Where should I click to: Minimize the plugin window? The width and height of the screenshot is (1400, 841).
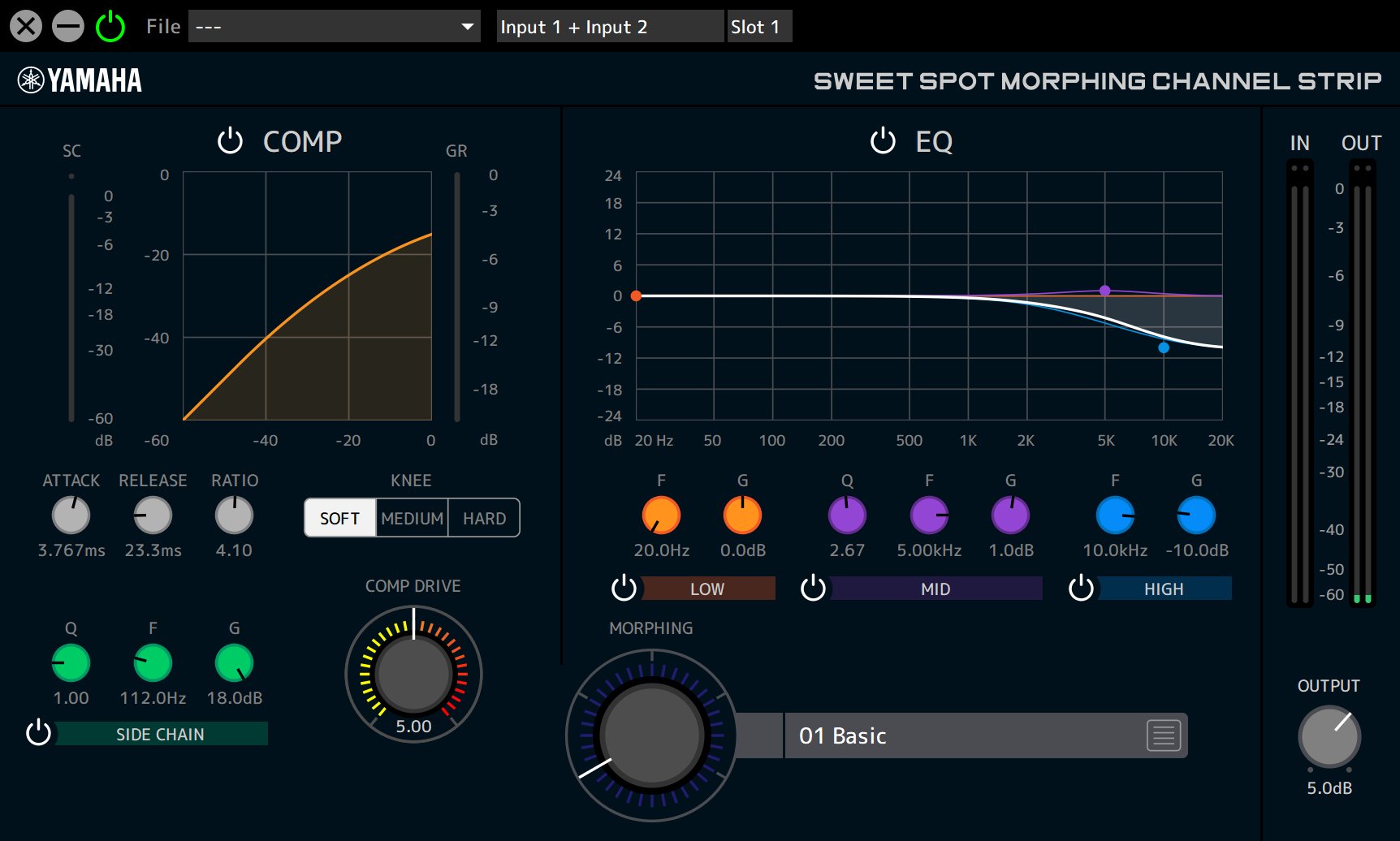click(68, 27)
